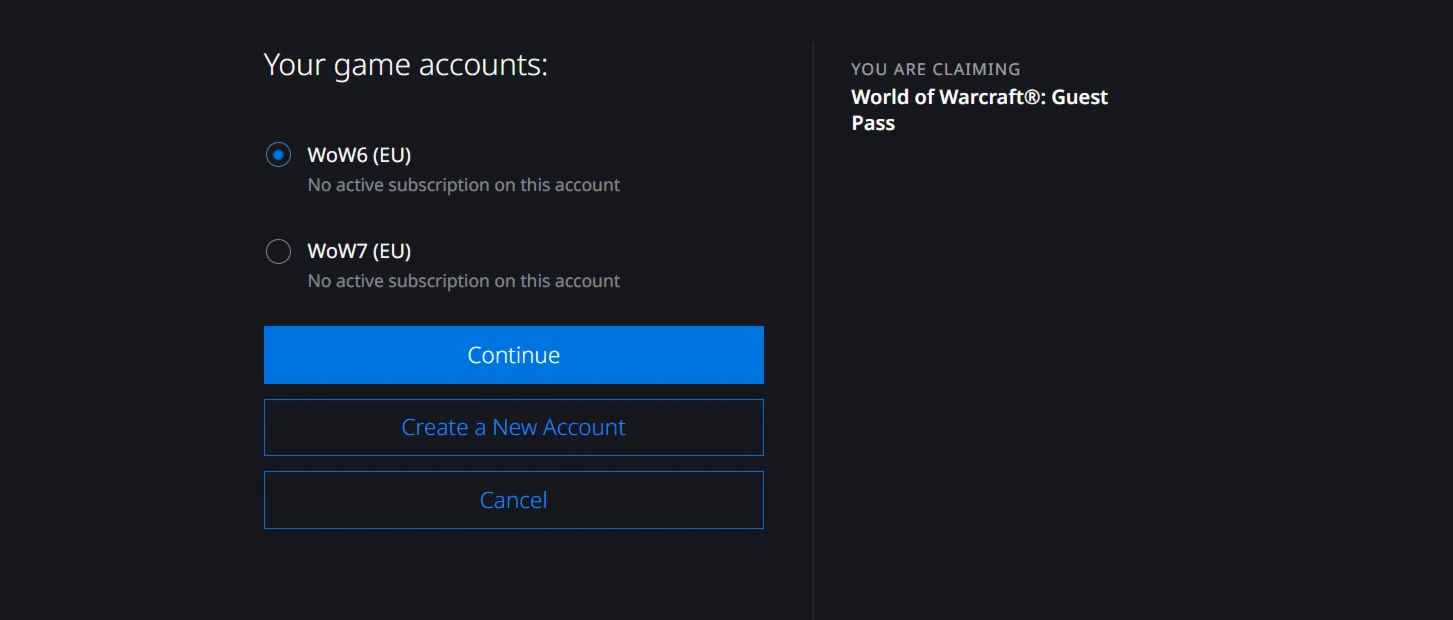Image resolution: width=1453 pixels, height=620 pixels.
Task: Click Create a New Account button
Action: 513,427
